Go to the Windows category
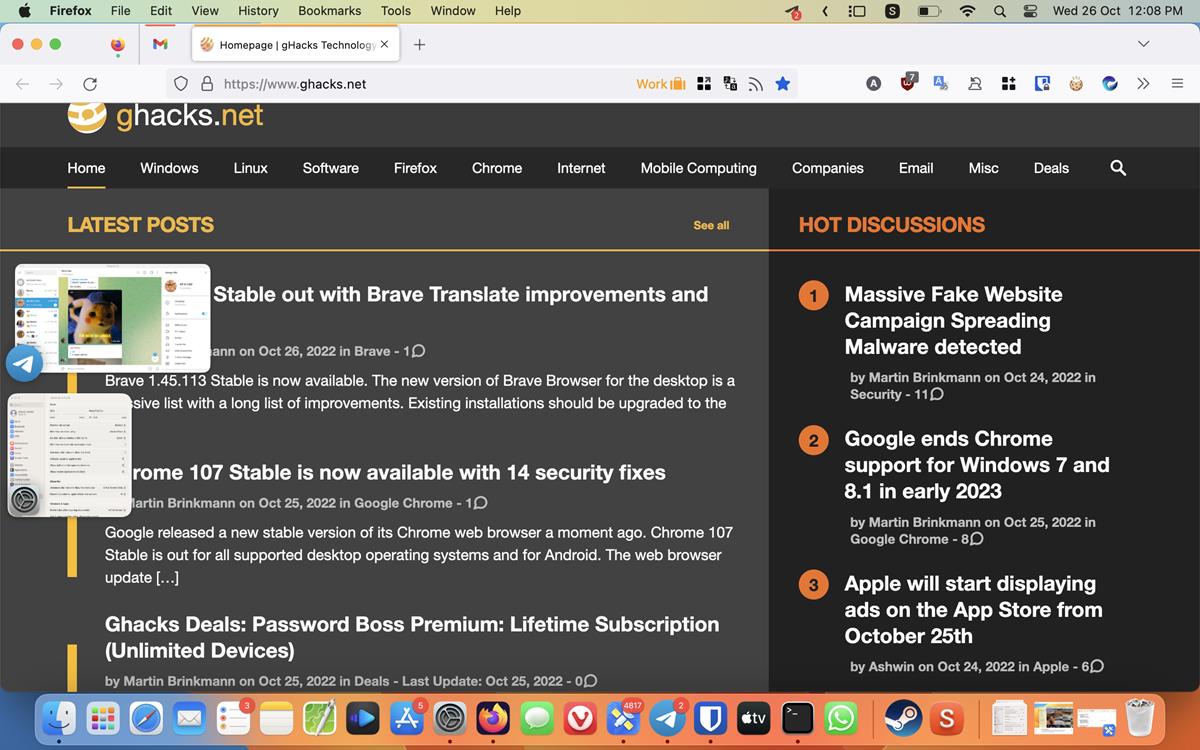Screen dimensions: 1200x750 (x=169, y=168)
